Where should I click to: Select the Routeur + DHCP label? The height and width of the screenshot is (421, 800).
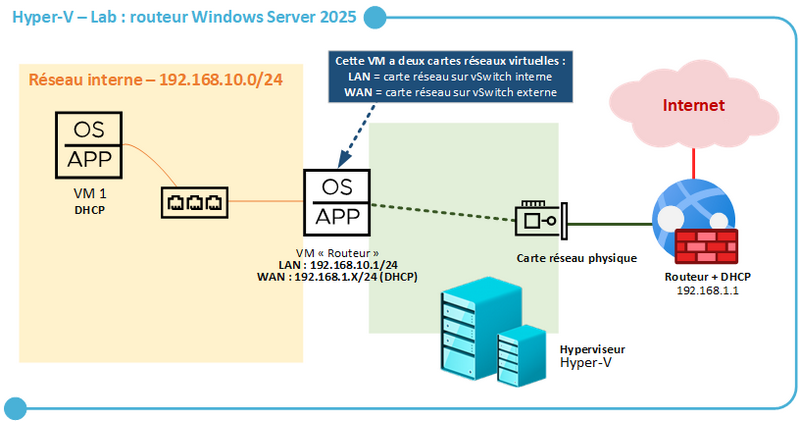point(707,277)
